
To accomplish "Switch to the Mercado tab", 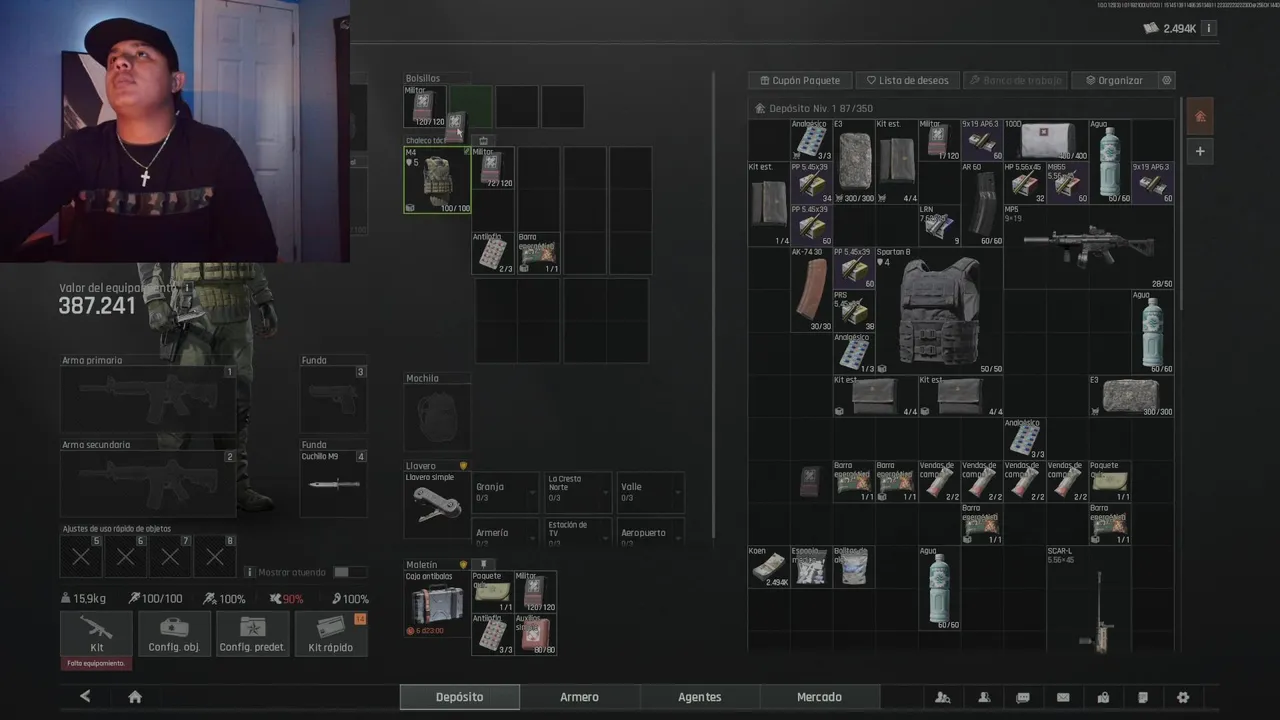I will pyautogui.click(x=820, y=697).
